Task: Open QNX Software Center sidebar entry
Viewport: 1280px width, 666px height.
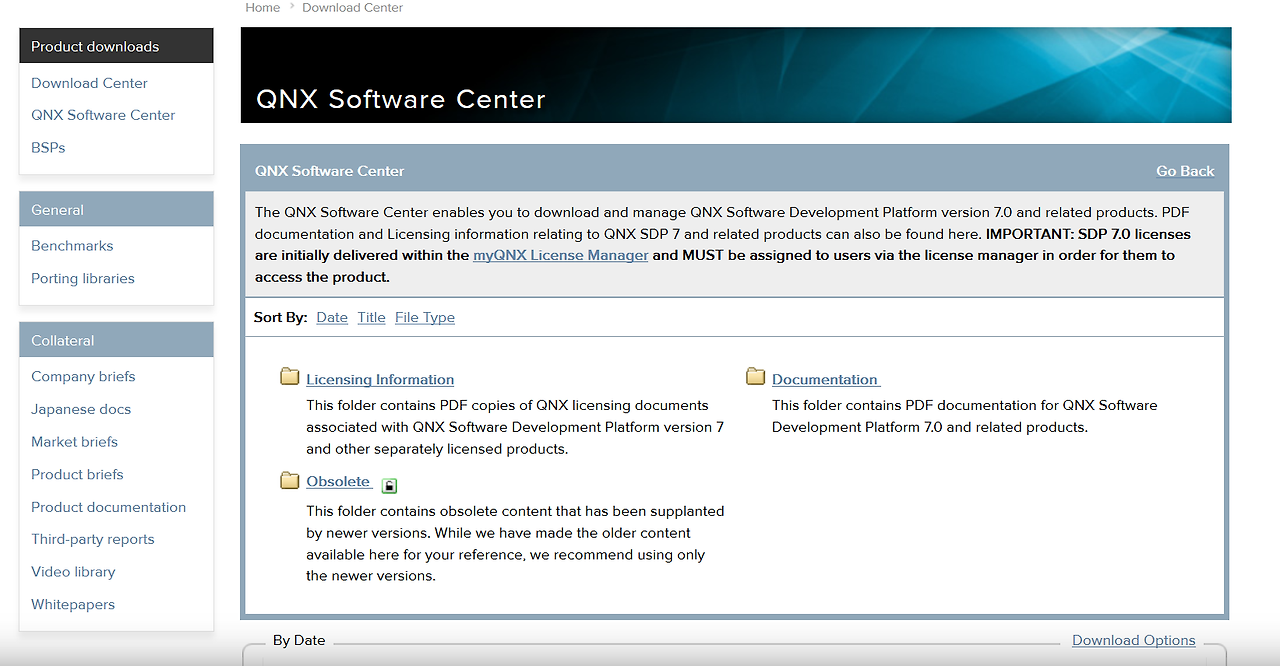Action: (x=103, y=114)
